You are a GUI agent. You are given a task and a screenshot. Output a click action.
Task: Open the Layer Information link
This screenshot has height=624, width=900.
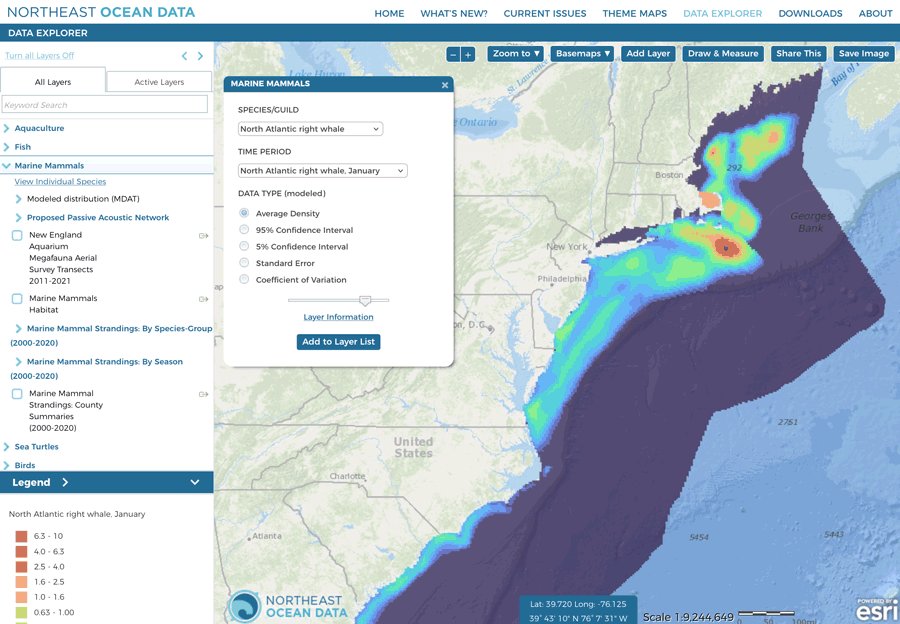point(338,317)
